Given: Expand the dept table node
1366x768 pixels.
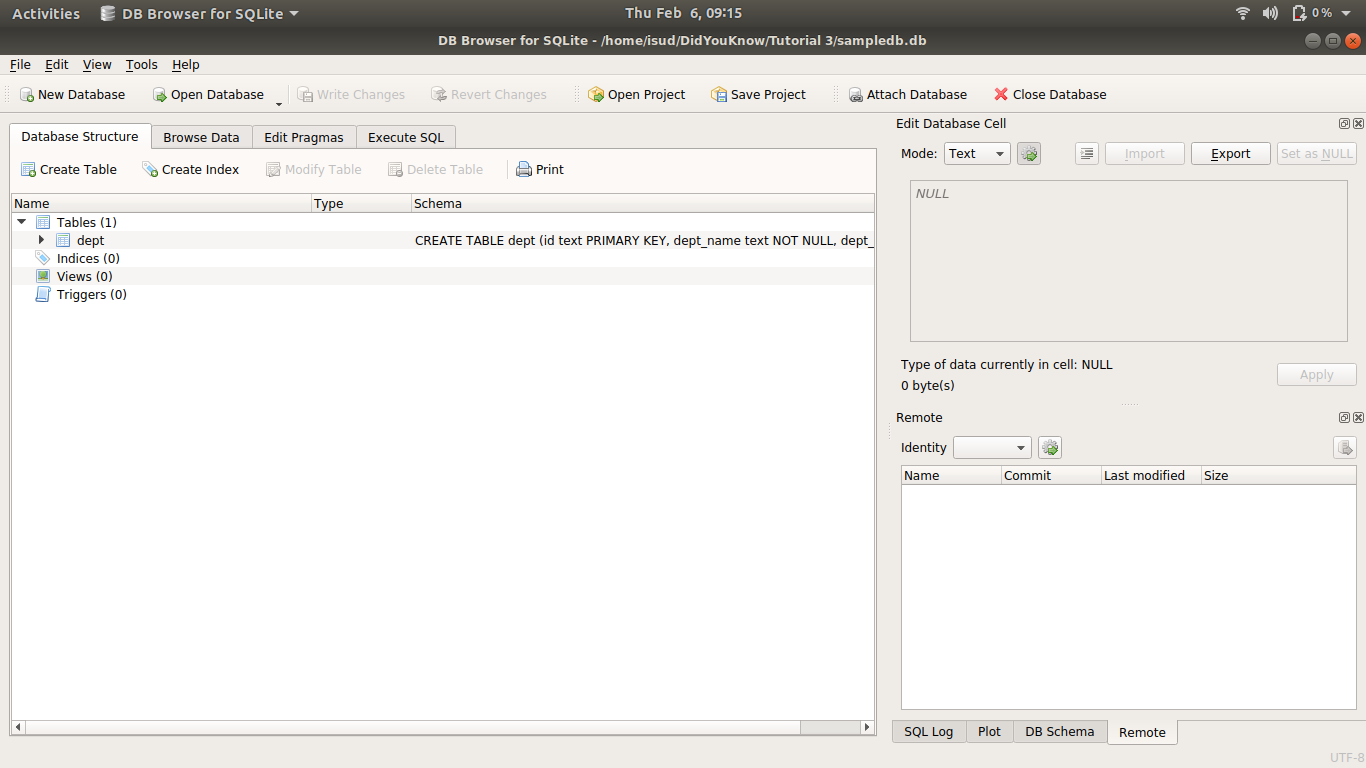Looking at the screenshot, I should (41, 240).
